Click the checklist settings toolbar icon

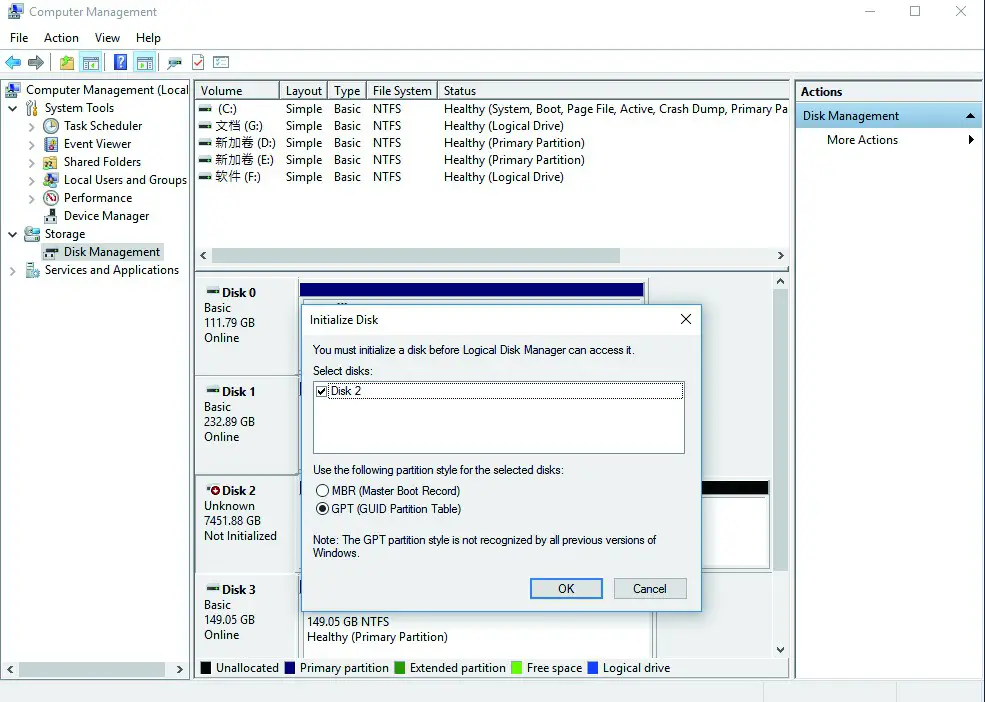pos(221,62)
